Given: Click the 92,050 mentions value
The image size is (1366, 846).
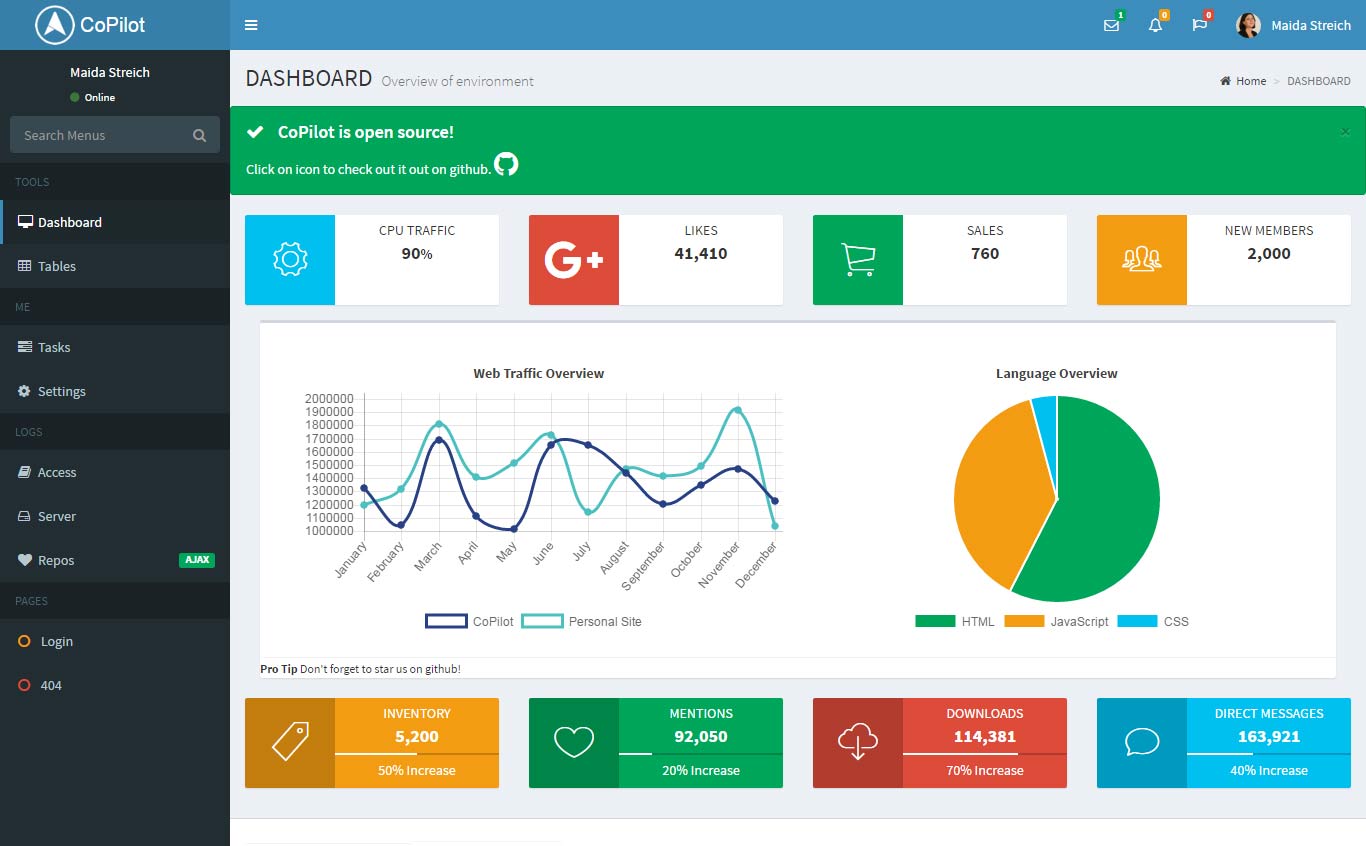Looking at the screenshot, I should tap(701, 737).
